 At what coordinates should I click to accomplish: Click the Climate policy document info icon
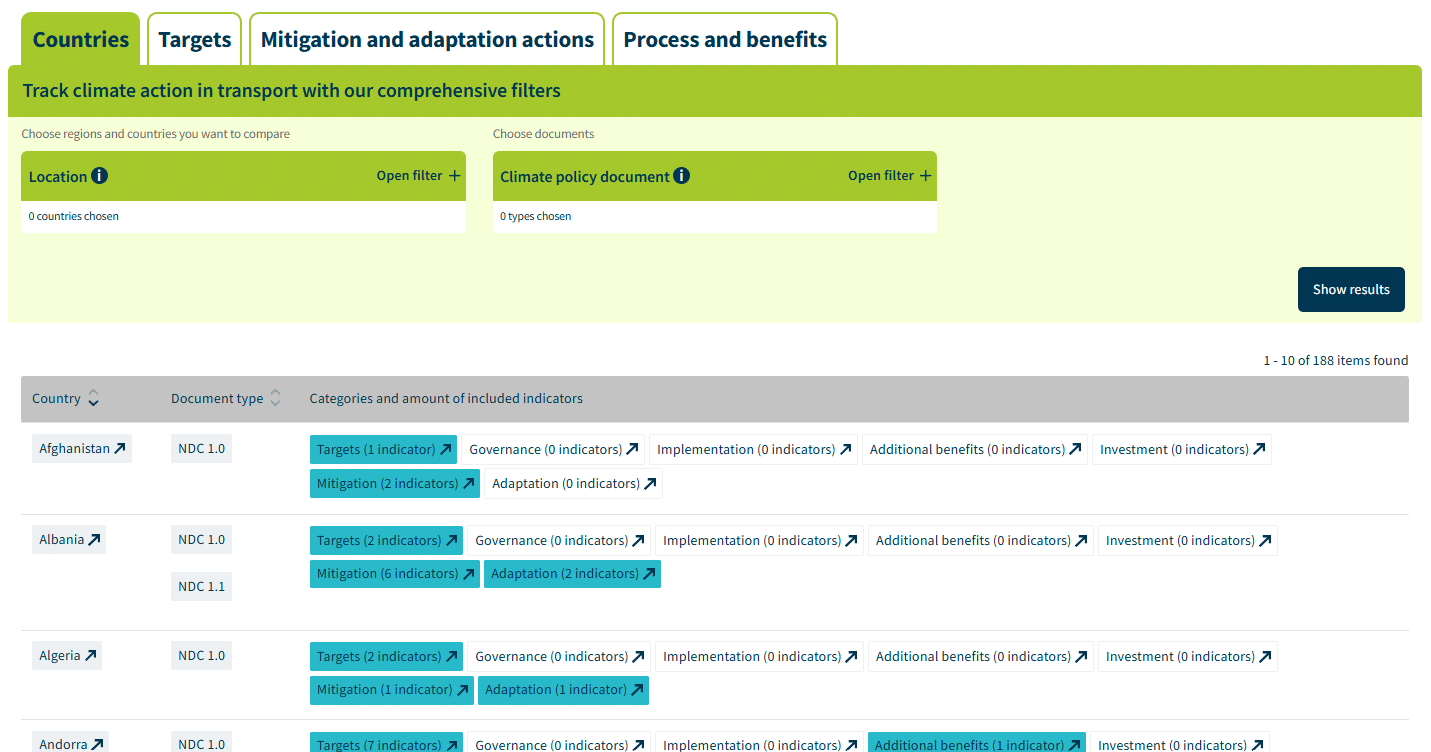(681, 176)
